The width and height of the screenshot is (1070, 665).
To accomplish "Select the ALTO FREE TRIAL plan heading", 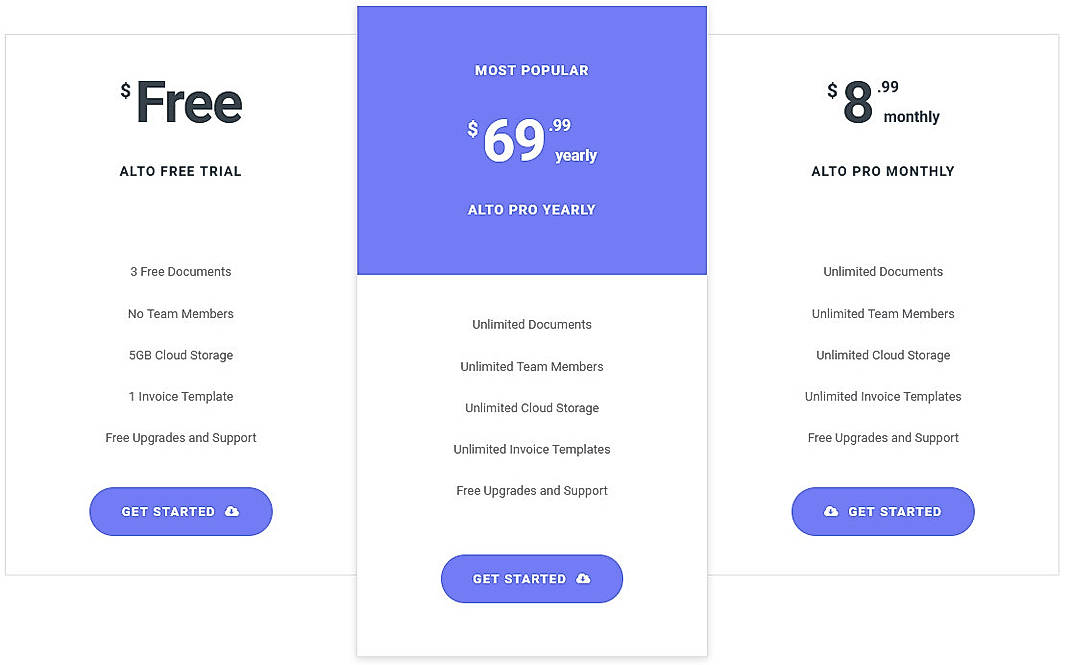I will tap(180, 171).
